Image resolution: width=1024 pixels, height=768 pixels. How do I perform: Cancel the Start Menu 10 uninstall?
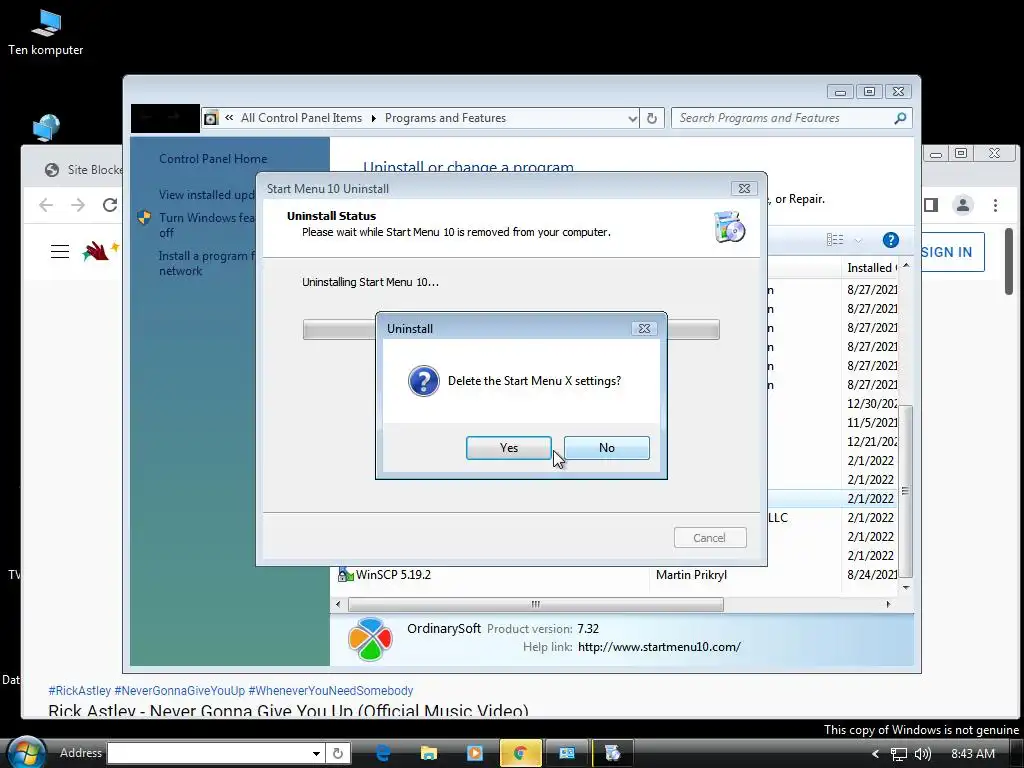(710, 537)
